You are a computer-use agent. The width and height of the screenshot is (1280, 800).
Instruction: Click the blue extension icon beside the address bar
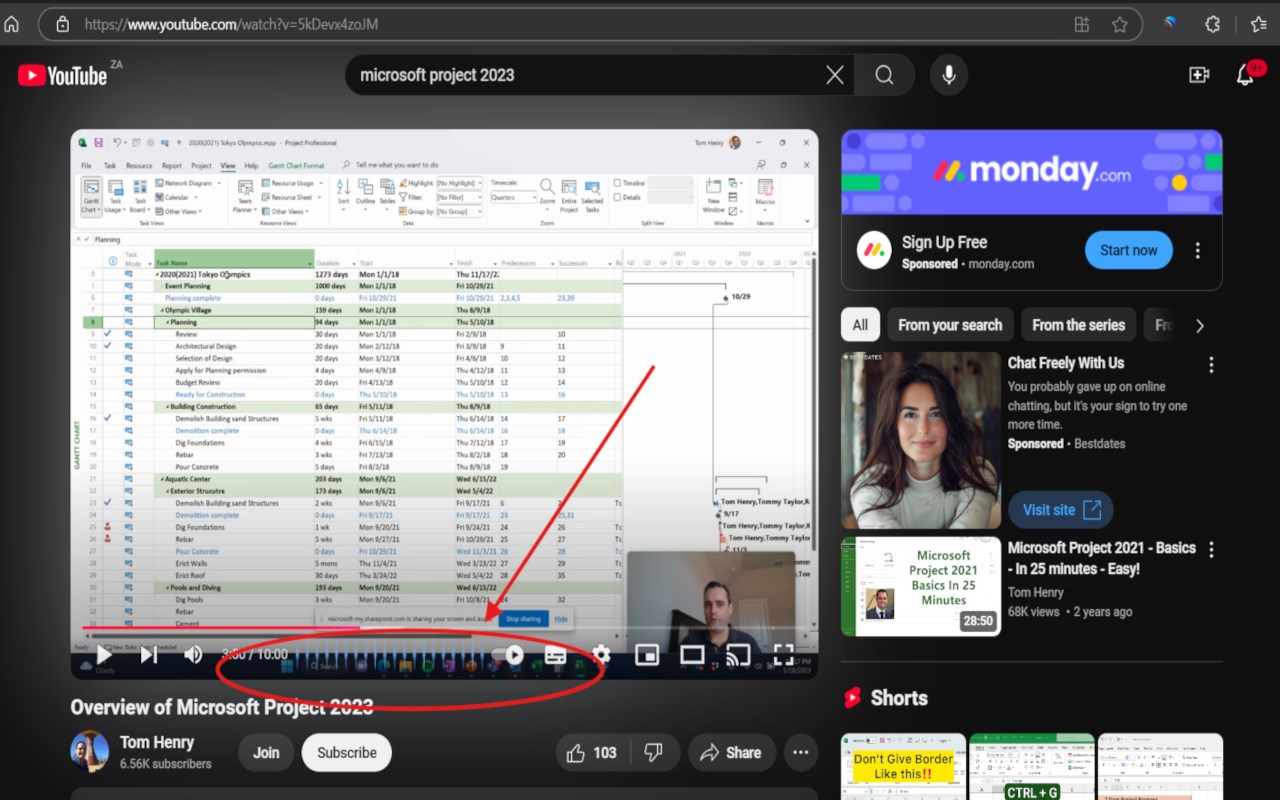tap(1169, 24)
